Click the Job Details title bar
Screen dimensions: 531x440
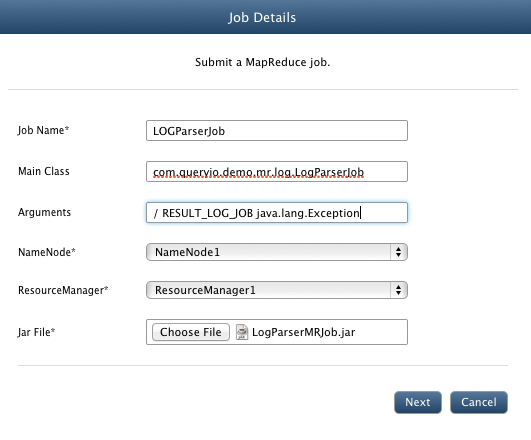pos(266,17)
